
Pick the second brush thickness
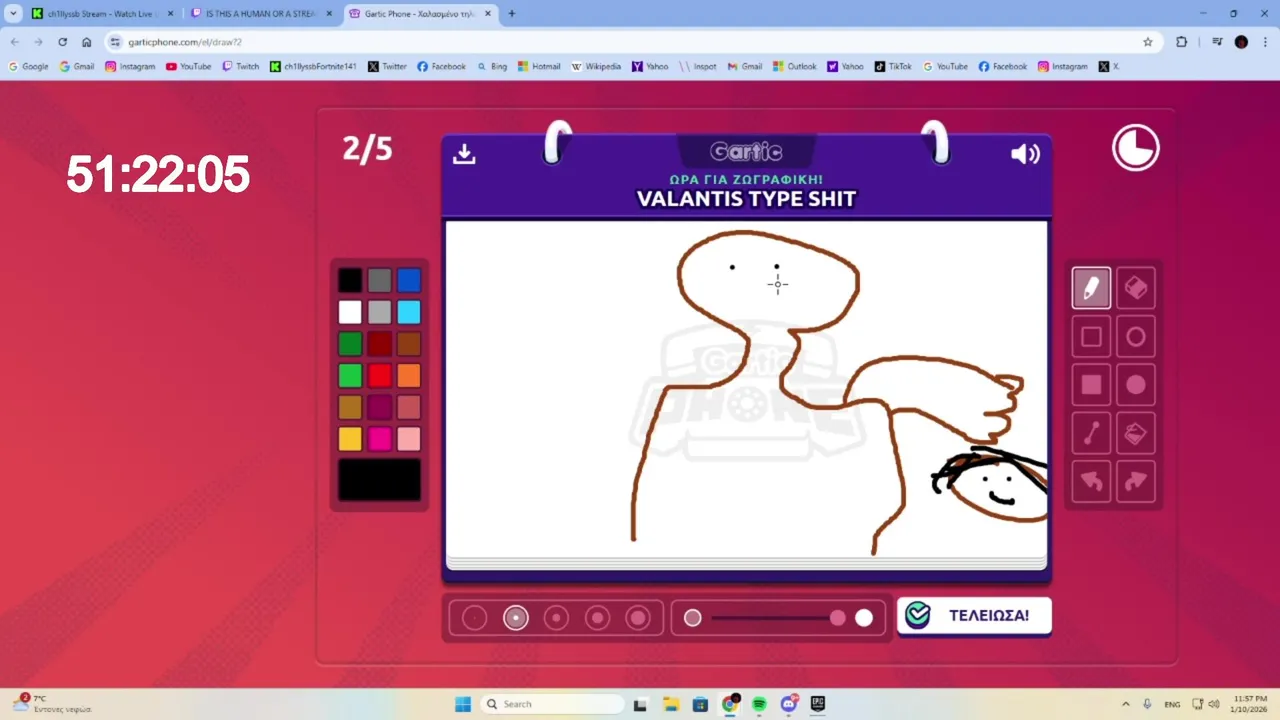coord(516,618)
